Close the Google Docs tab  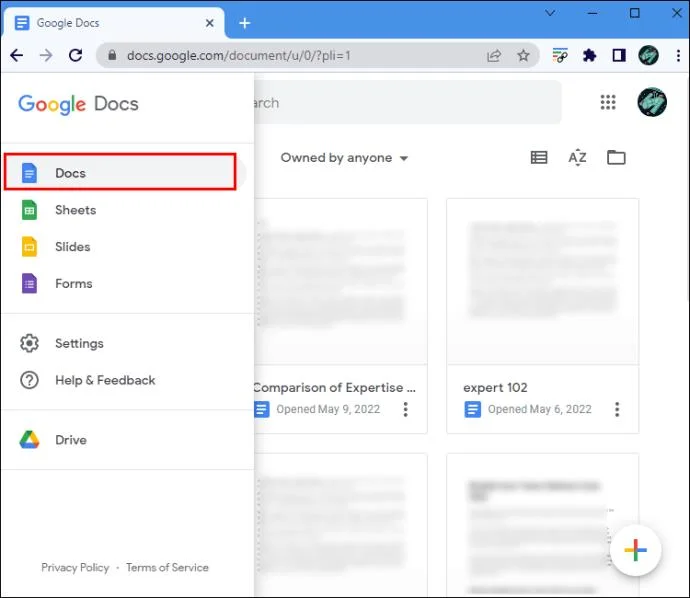coord(209,23)
